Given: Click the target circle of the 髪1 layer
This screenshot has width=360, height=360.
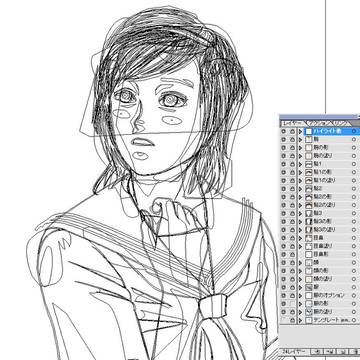Looking at the screenshot, I should pos(354,164).
